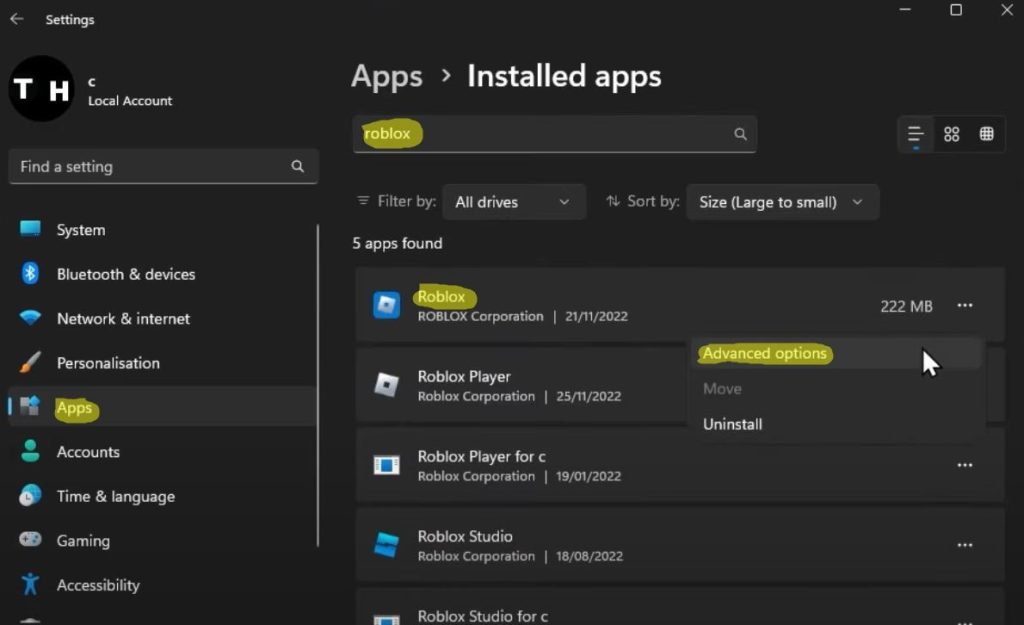The width and height of the screenshot is (1024, 625).
Task: Select the Roblox Studio entry name
Action: pyautogui.click(x=465, y=536)
